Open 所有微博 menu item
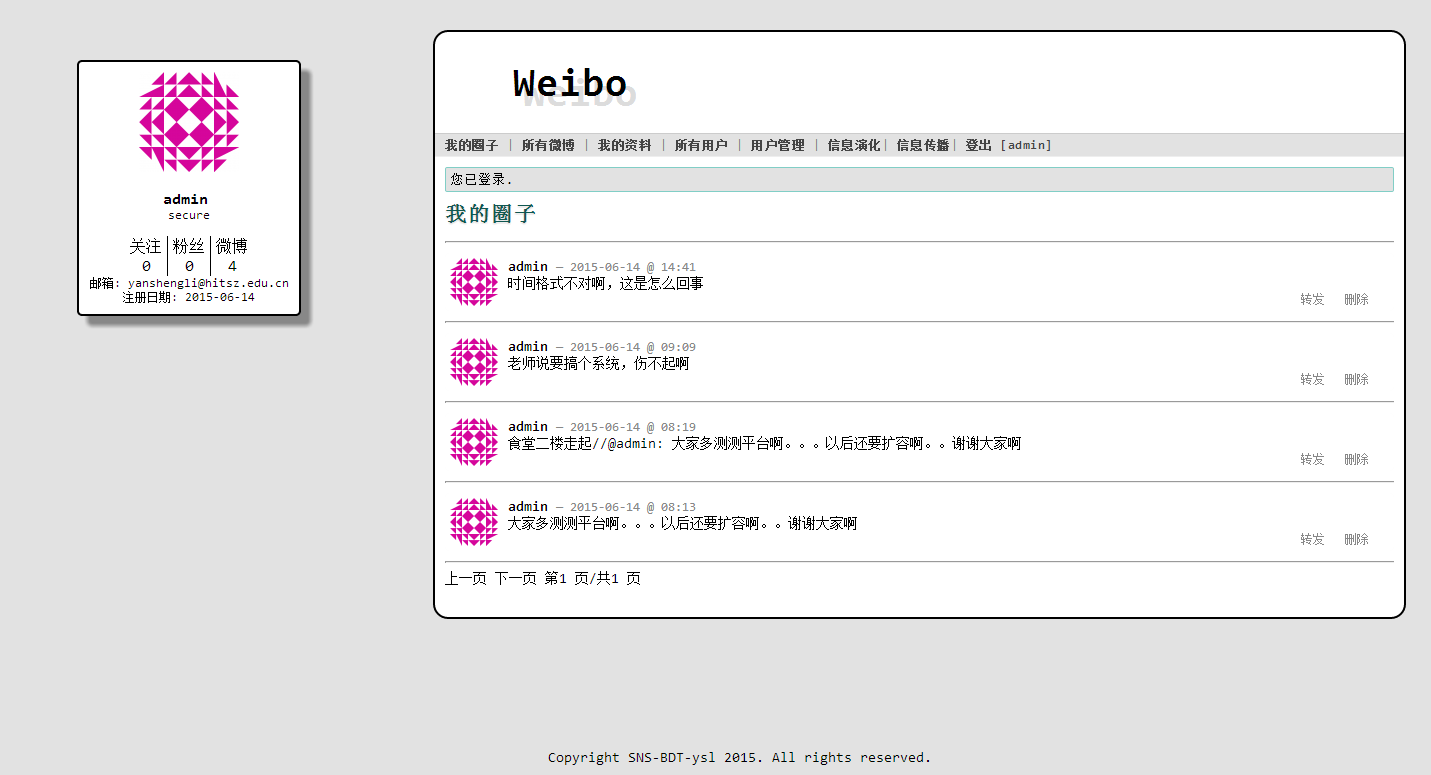This screenshot has width=1431, height=775. click(x=548, y=145)
